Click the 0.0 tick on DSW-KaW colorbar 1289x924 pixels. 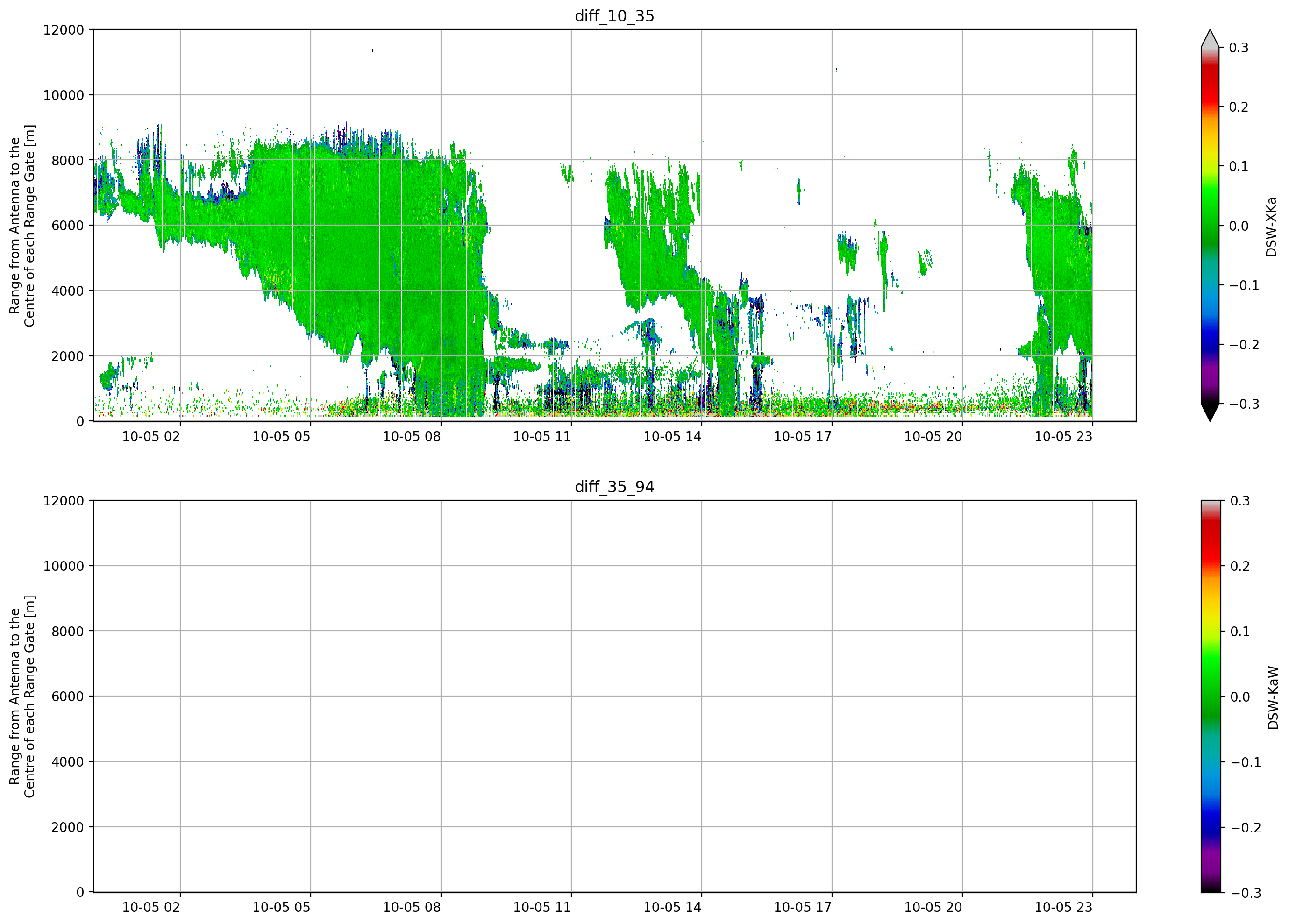[x=1239, y=697]
